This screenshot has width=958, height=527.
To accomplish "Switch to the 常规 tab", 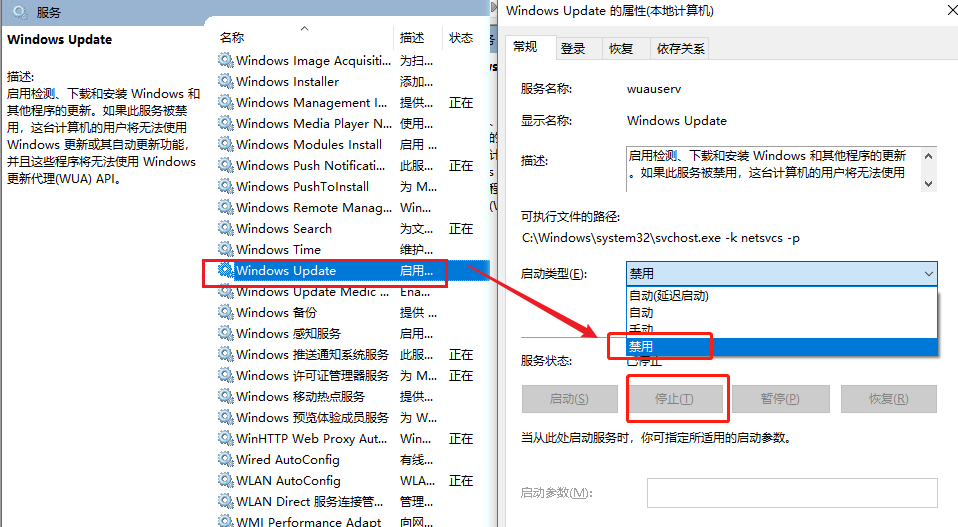I will pos(525,47).
